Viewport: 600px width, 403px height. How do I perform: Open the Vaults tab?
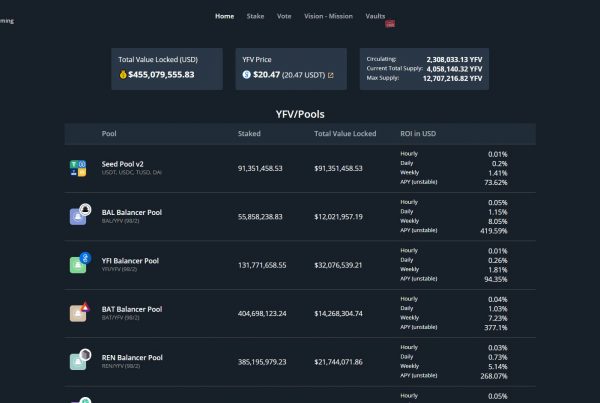pos(375,16)
